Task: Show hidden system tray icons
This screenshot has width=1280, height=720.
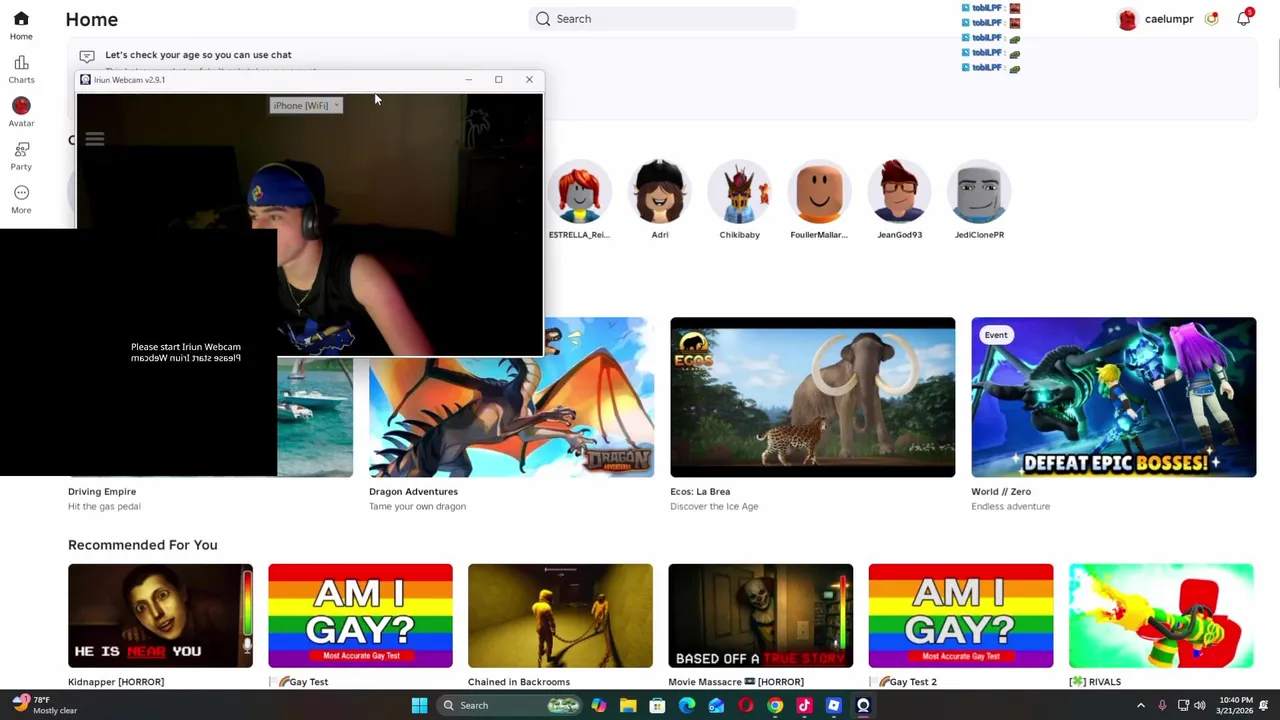Action: click(1141, 705)
